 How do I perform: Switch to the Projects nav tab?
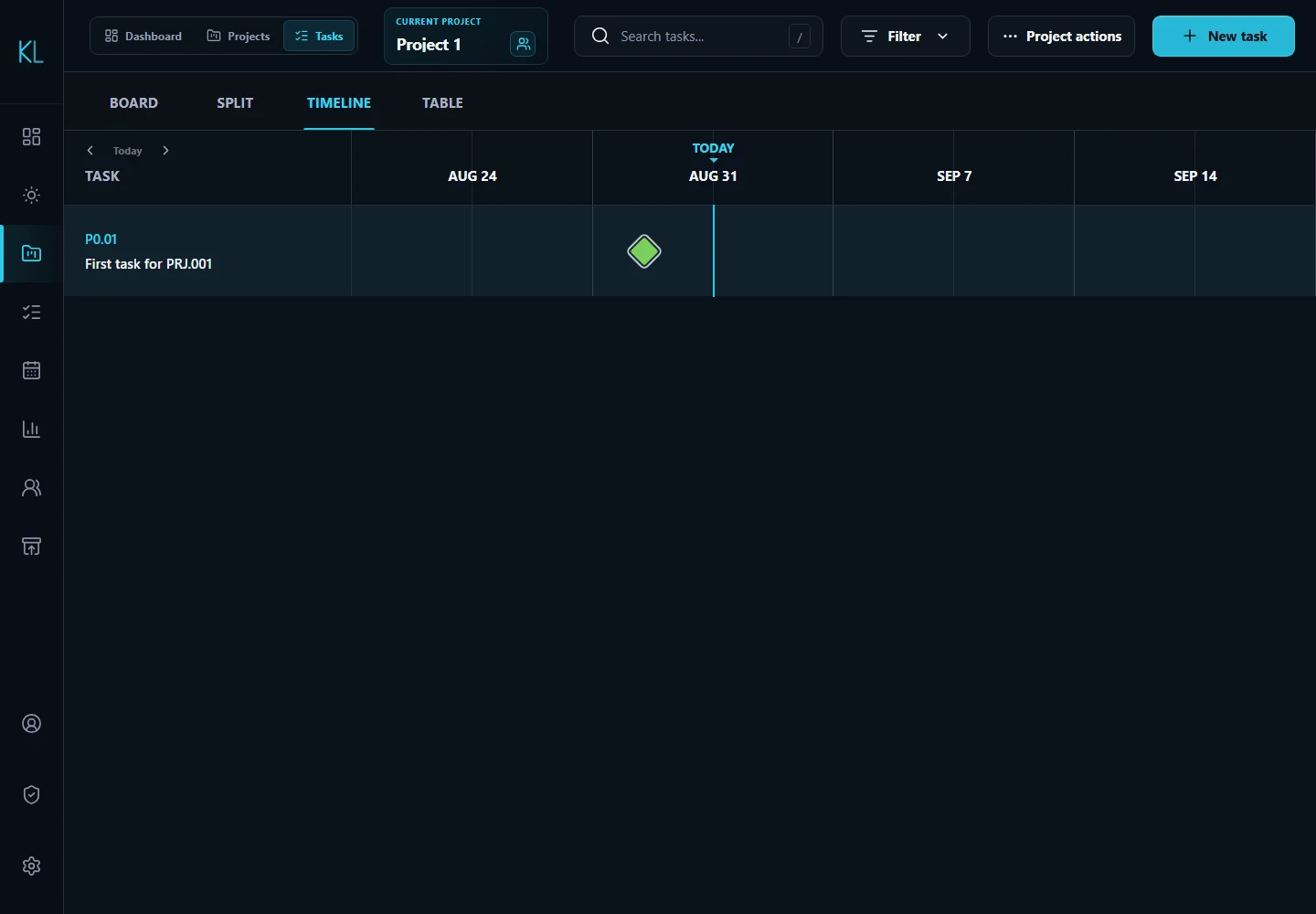(239, 37)
